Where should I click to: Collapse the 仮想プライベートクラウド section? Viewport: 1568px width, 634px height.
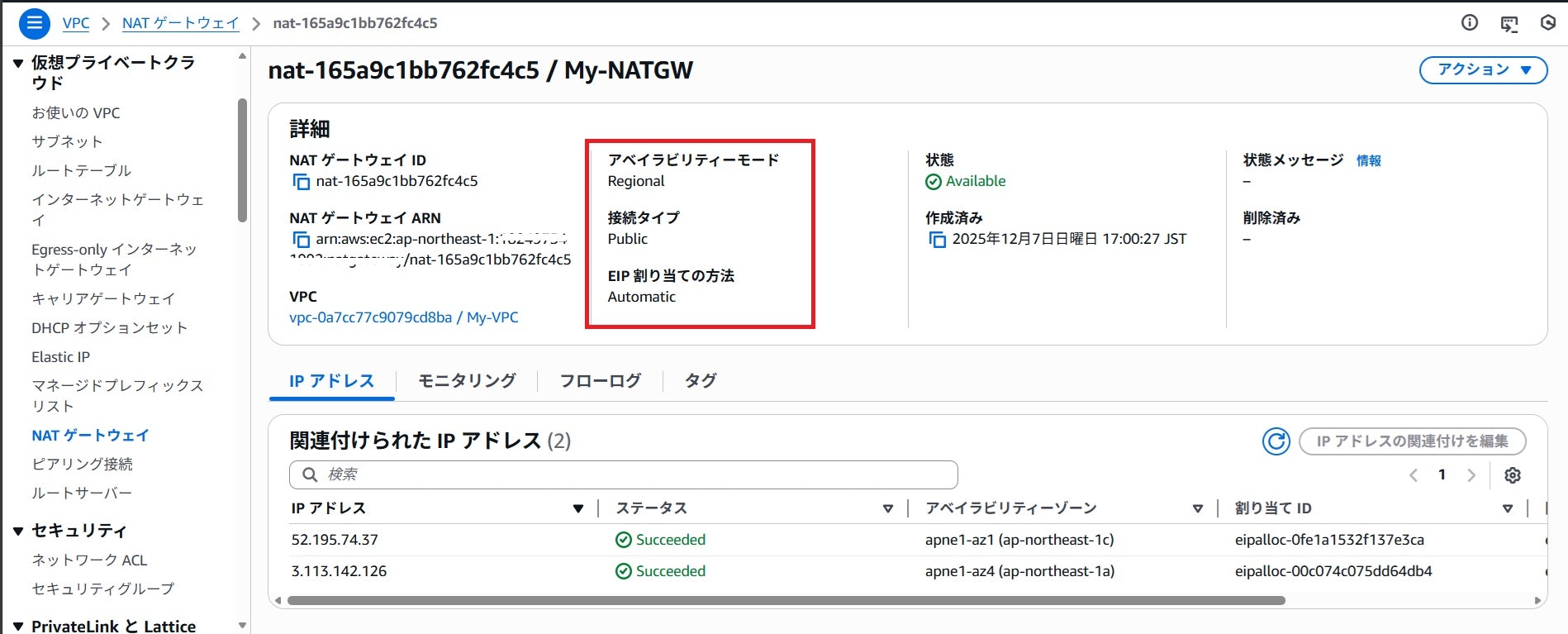[x=18, y=63]
